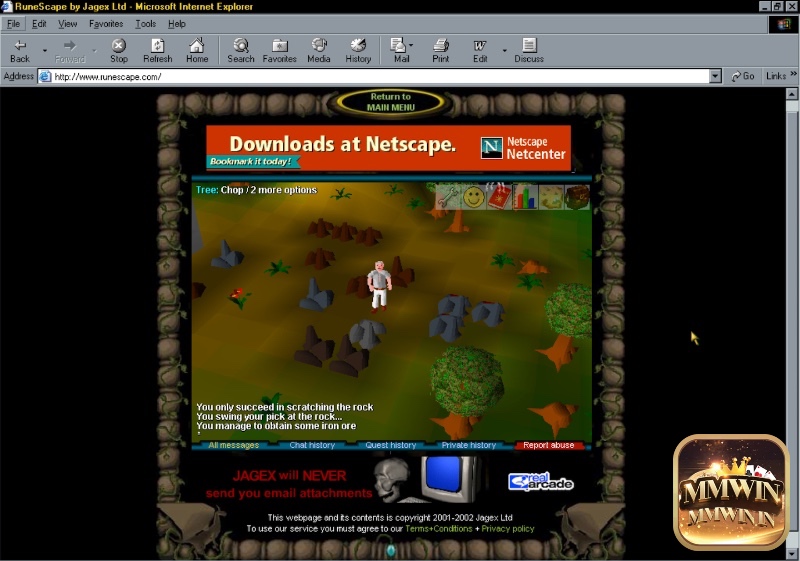
Task: Open the Forward button history dropdown arrow
Action: pyautogui.click(x=94, y=50)
